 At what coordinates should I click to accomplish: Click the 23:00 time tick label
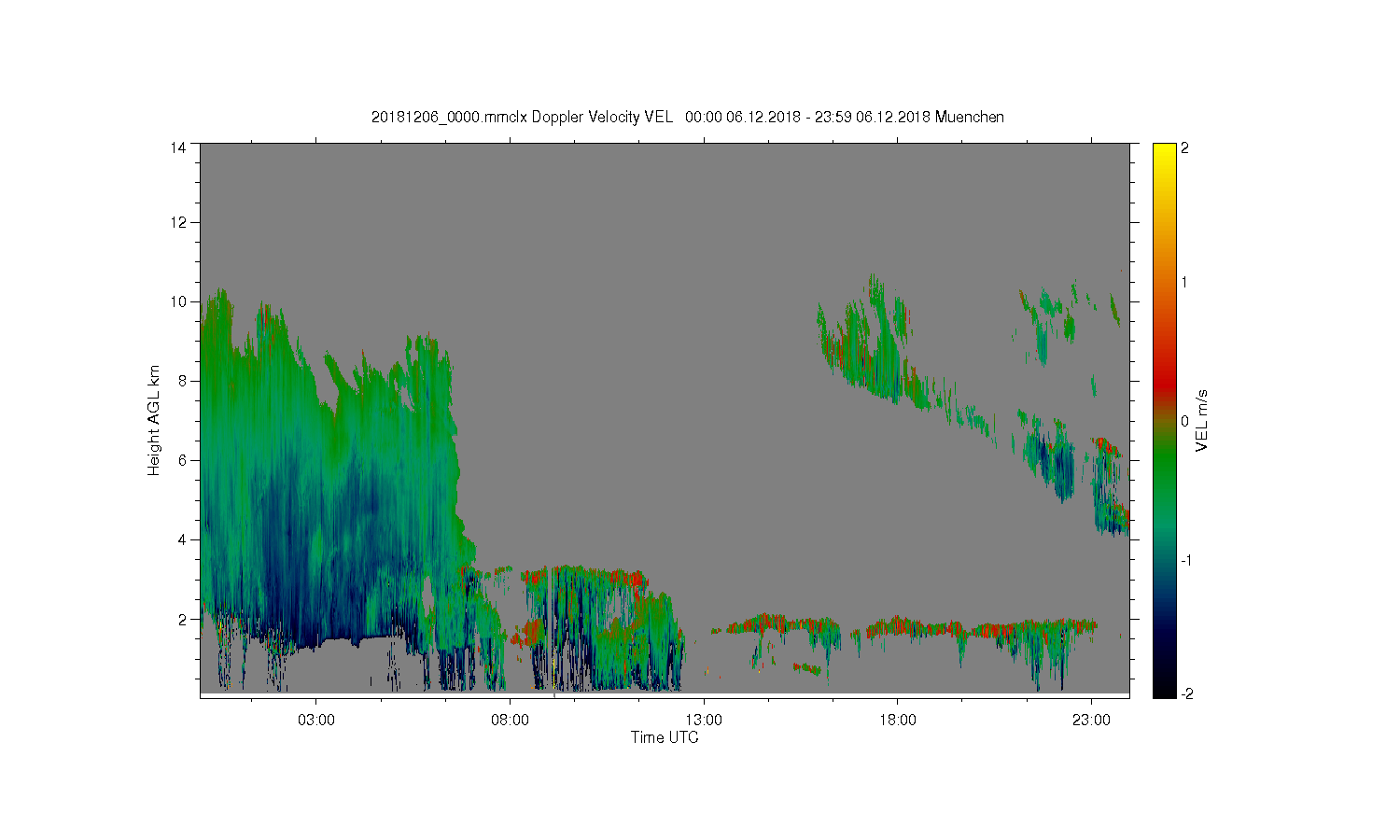pos(1092,720)
